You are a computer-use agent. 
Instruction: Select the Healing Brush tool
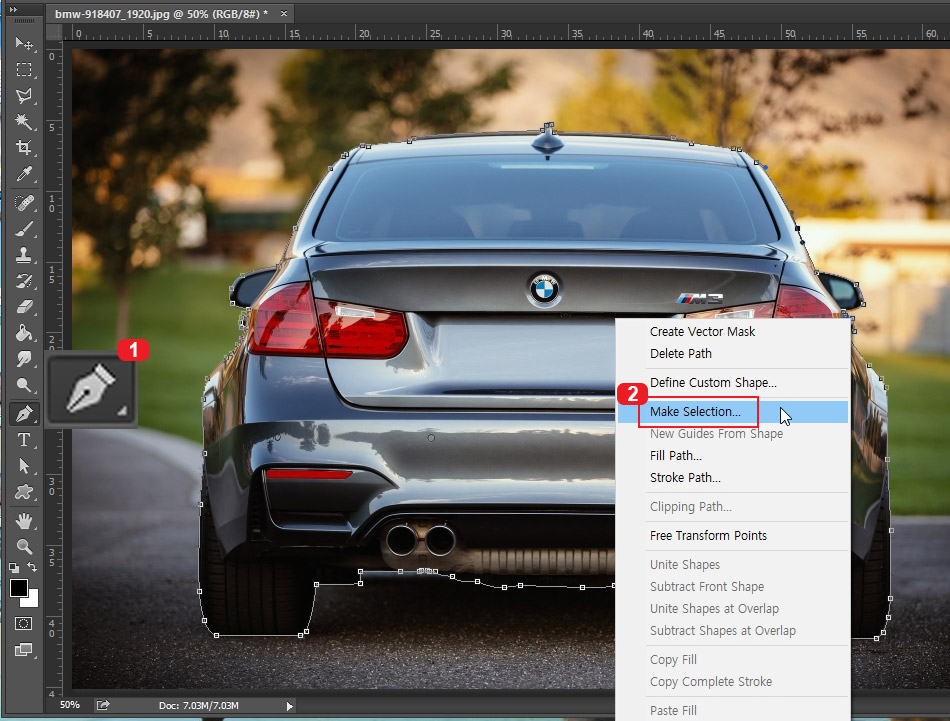[x=24, y=202]
